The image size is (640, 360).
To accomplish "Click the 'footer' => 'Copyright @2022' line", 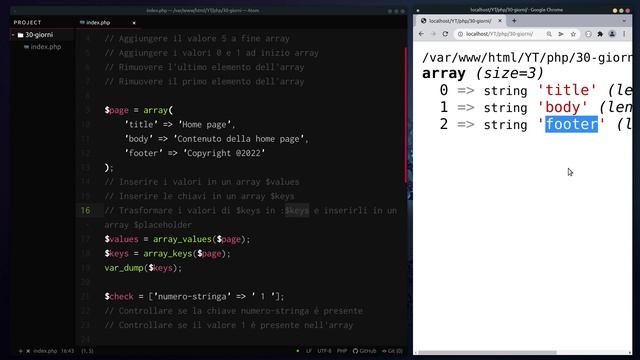I will pyautogui.click(x=195, y=153).
